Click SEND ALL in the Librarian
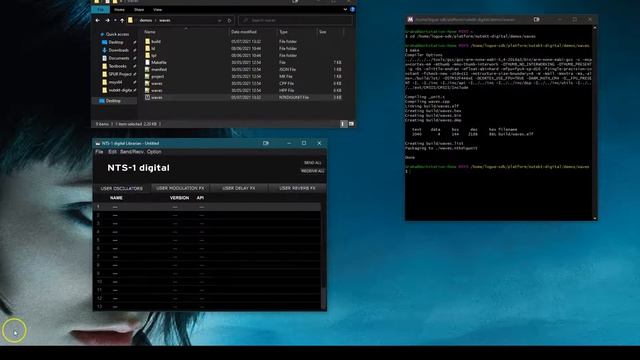This screenshot has width=640, height=360. tap(313, 163)
